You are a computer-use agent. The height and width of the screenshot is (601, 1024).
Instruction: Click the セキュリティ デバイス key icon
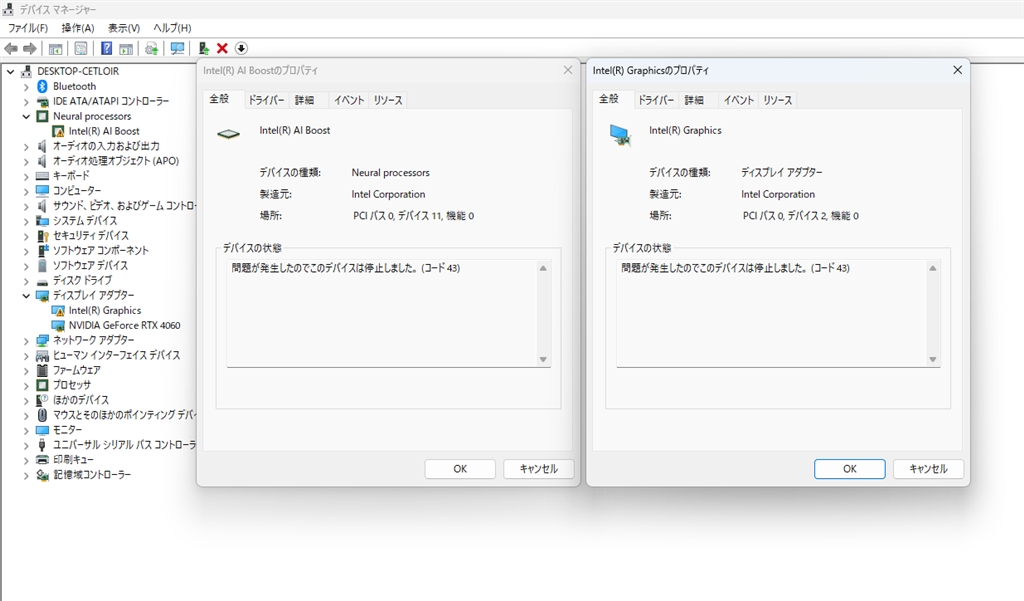pos(42,236)
